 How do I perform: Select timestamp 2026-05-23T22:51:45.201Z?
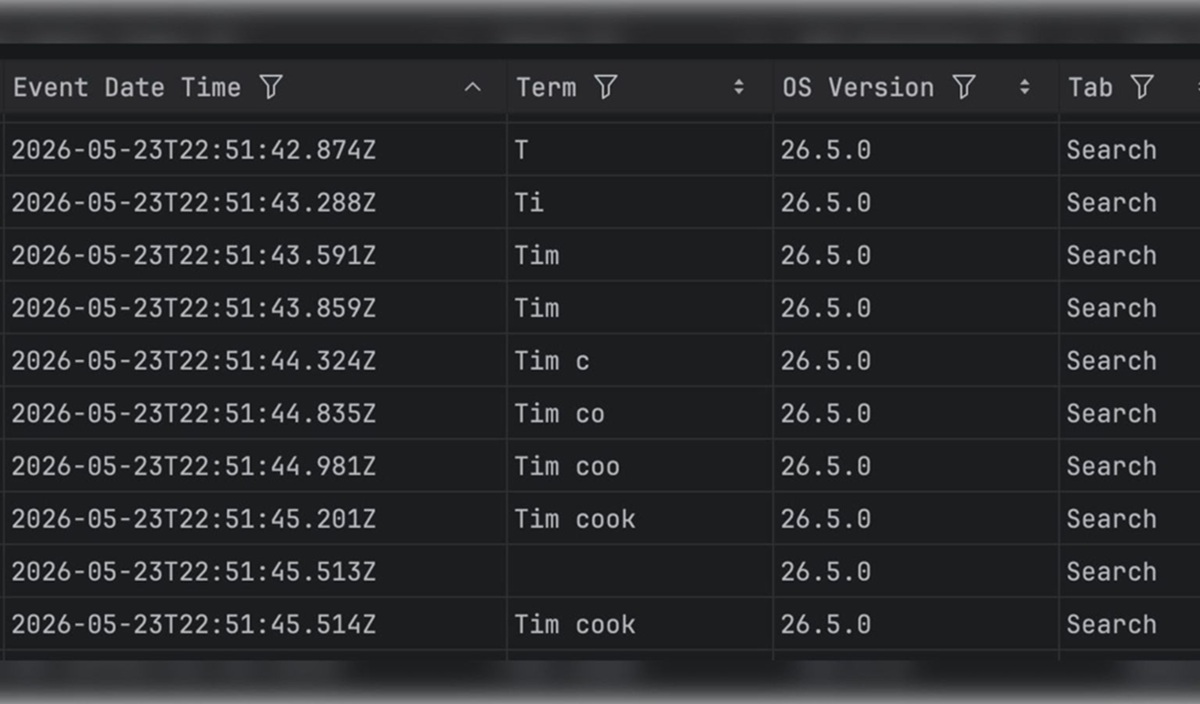tap(193, 520)
